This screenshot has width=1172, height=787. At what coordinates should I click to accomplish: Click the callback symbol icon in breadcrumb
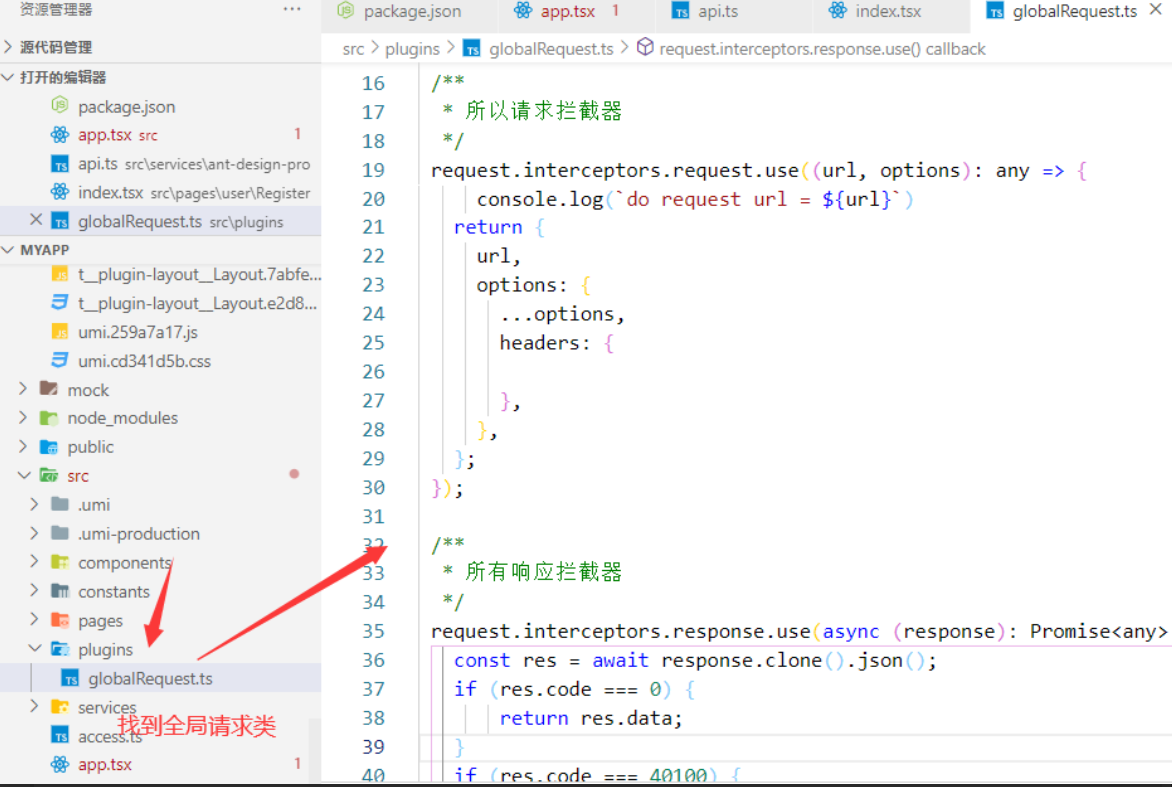645,48
